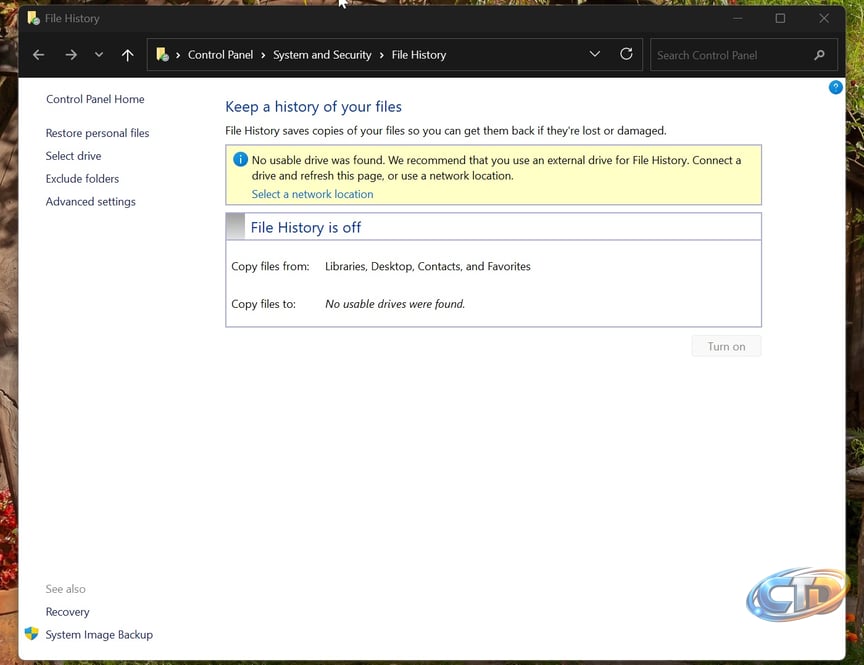Screen dimensions: 864x665
Task: Click the info icon in yellow notice
Action: click(x=240, y=159)
